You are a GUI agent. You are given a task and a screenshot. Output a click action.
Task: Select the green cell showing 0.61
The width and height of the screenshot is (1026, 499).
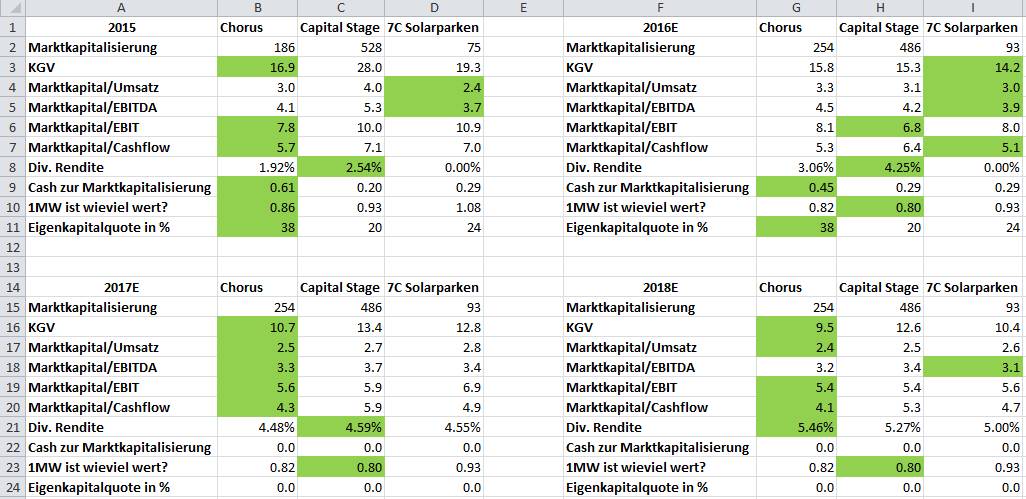coord(257,188)
